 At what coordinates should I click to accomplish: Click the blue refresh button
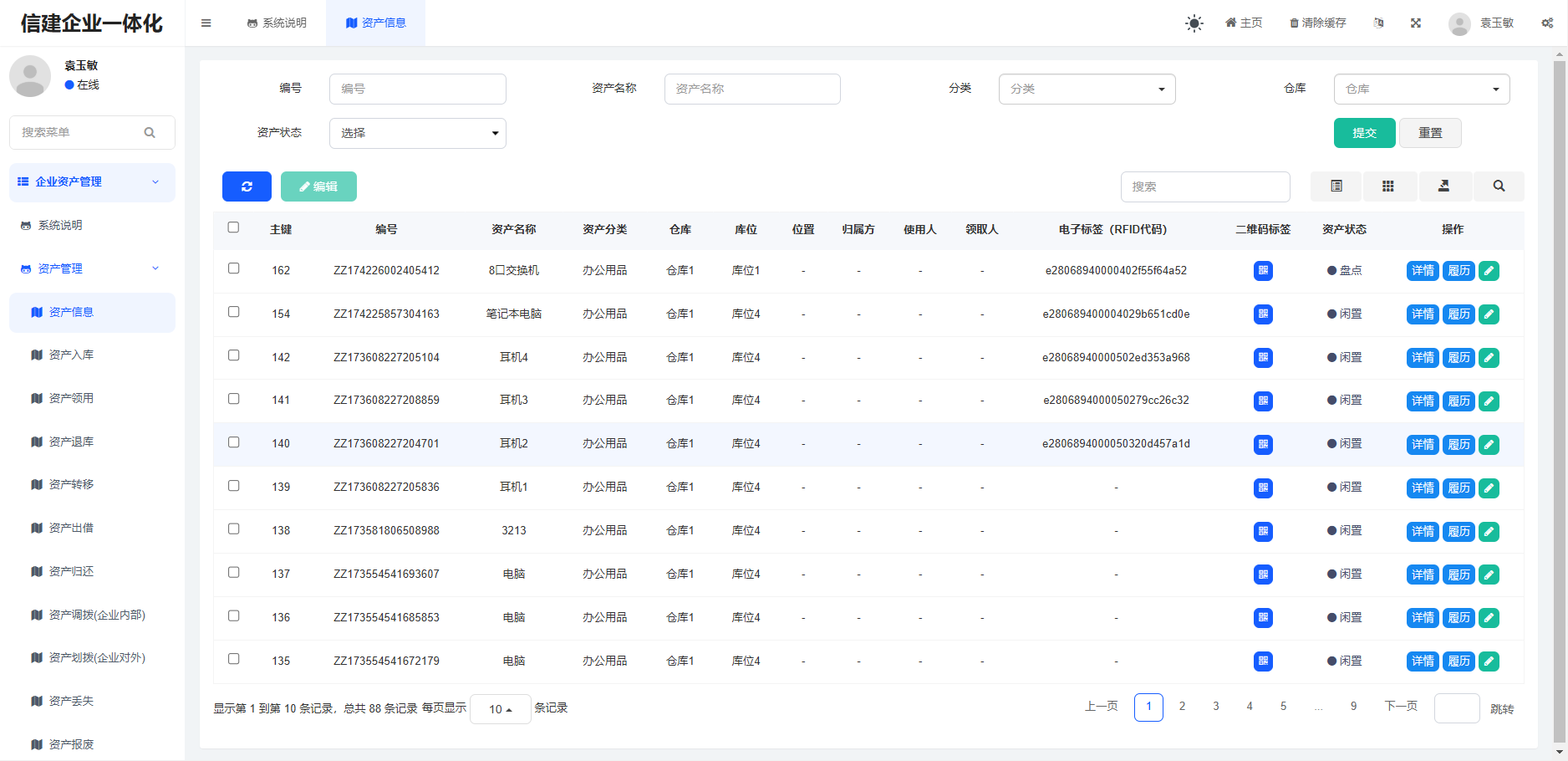click(x=247, y=186)
